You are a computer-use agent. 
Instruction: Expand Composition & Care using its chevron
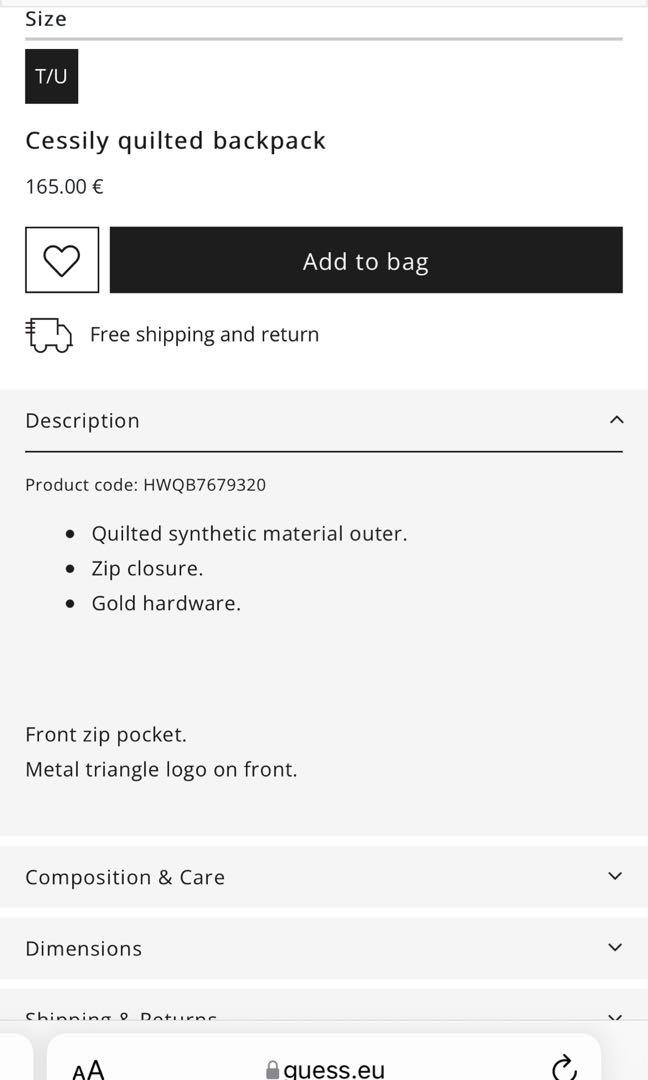tap(615, 876)
